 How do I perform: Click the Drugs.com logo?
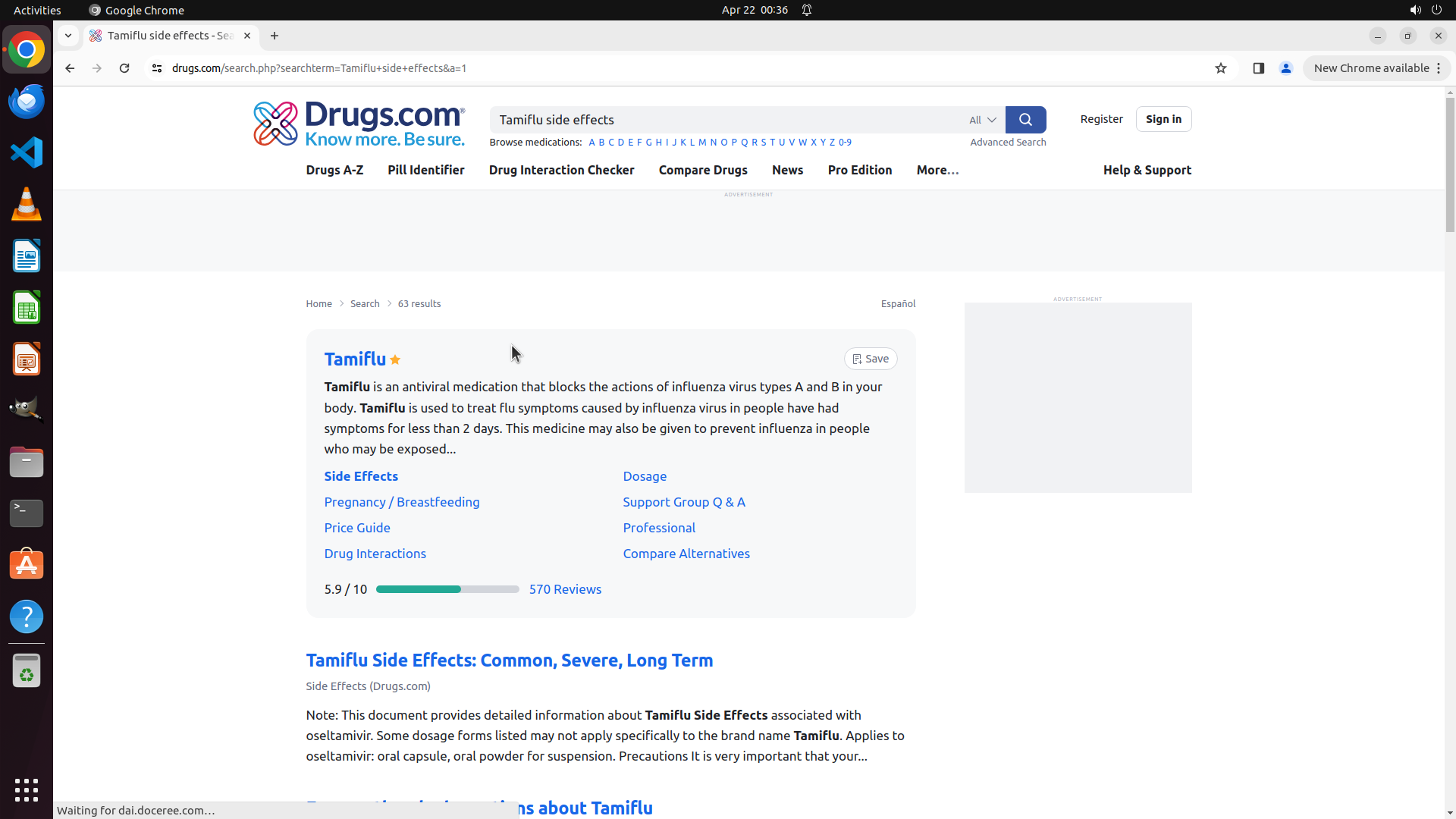(x=359, y=124)
